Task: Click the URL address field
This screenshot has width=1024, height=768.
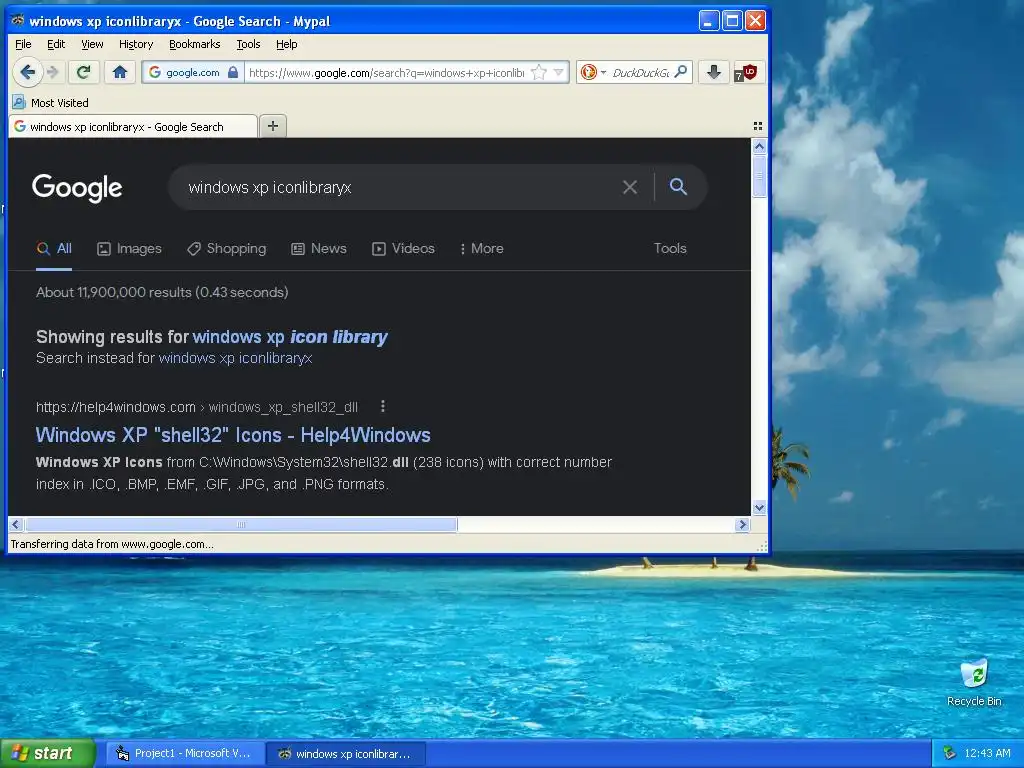Action: (387, 72)
